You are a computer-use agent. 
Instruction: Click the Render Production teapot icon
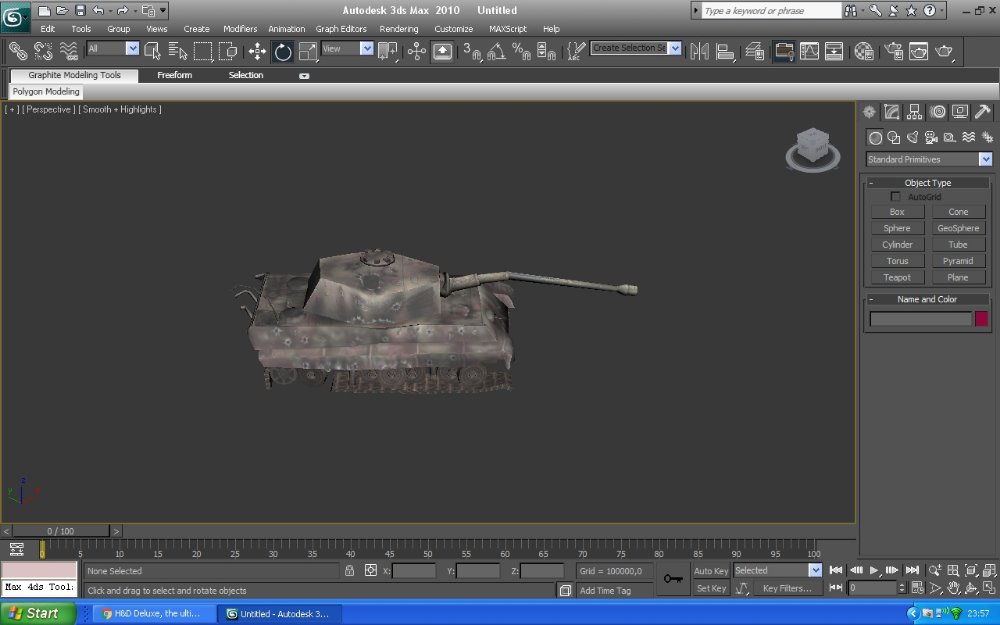point(944,51)
